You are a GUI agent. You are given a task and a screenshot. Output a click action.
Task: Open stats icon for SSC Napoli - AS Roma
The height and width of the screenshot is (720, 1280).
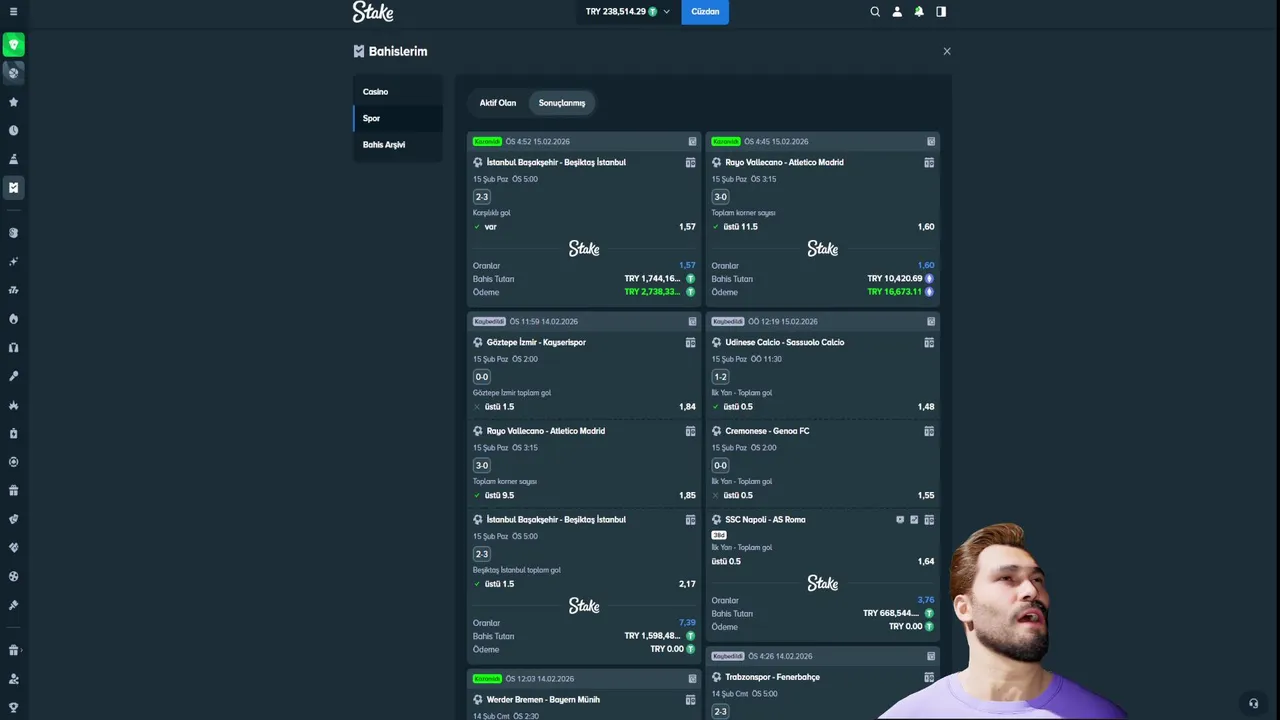[x=929, y=520]
